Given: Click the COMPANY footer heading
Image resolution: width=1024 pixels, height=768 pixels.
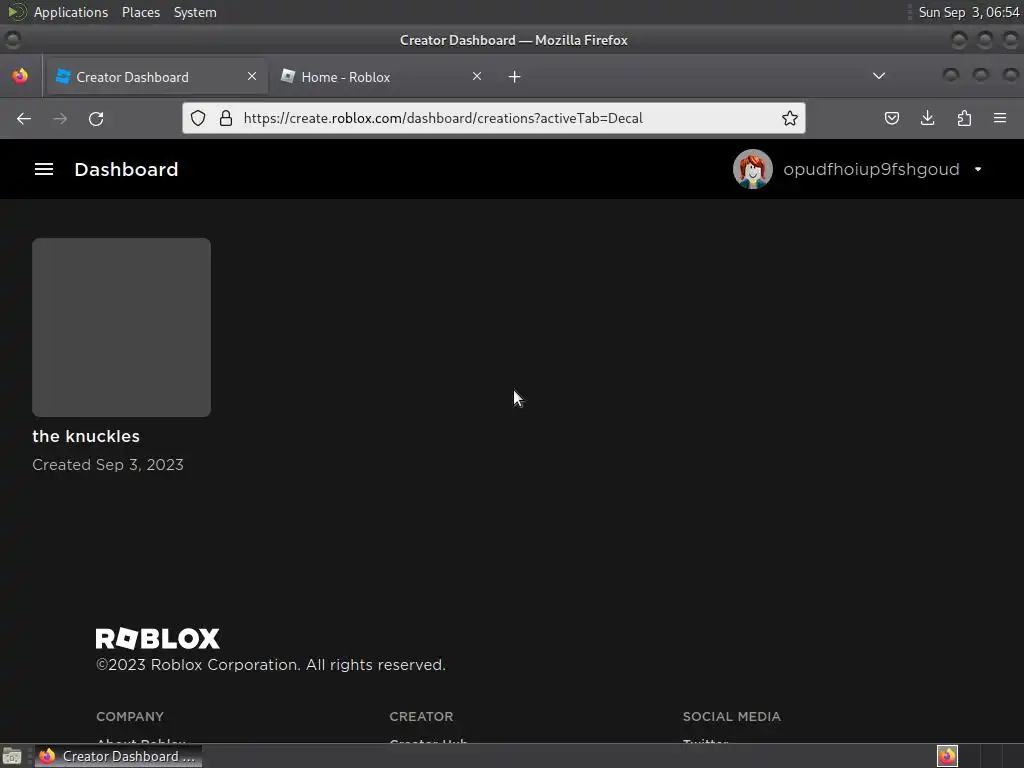Looking at the screenshot, I should point(130,716).
